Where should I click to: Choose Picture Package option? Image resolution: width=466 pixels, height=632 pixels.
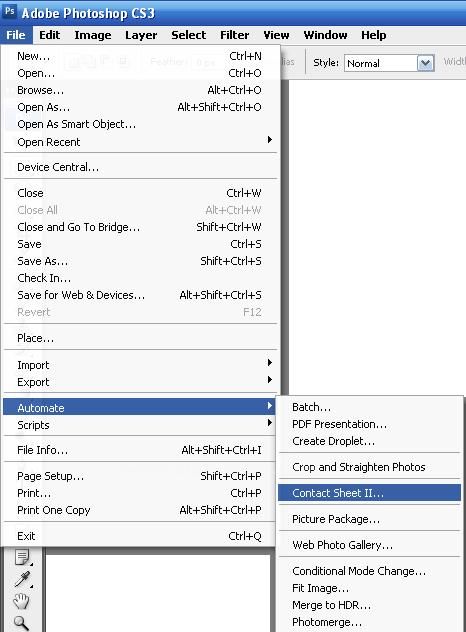pos(369,519)
